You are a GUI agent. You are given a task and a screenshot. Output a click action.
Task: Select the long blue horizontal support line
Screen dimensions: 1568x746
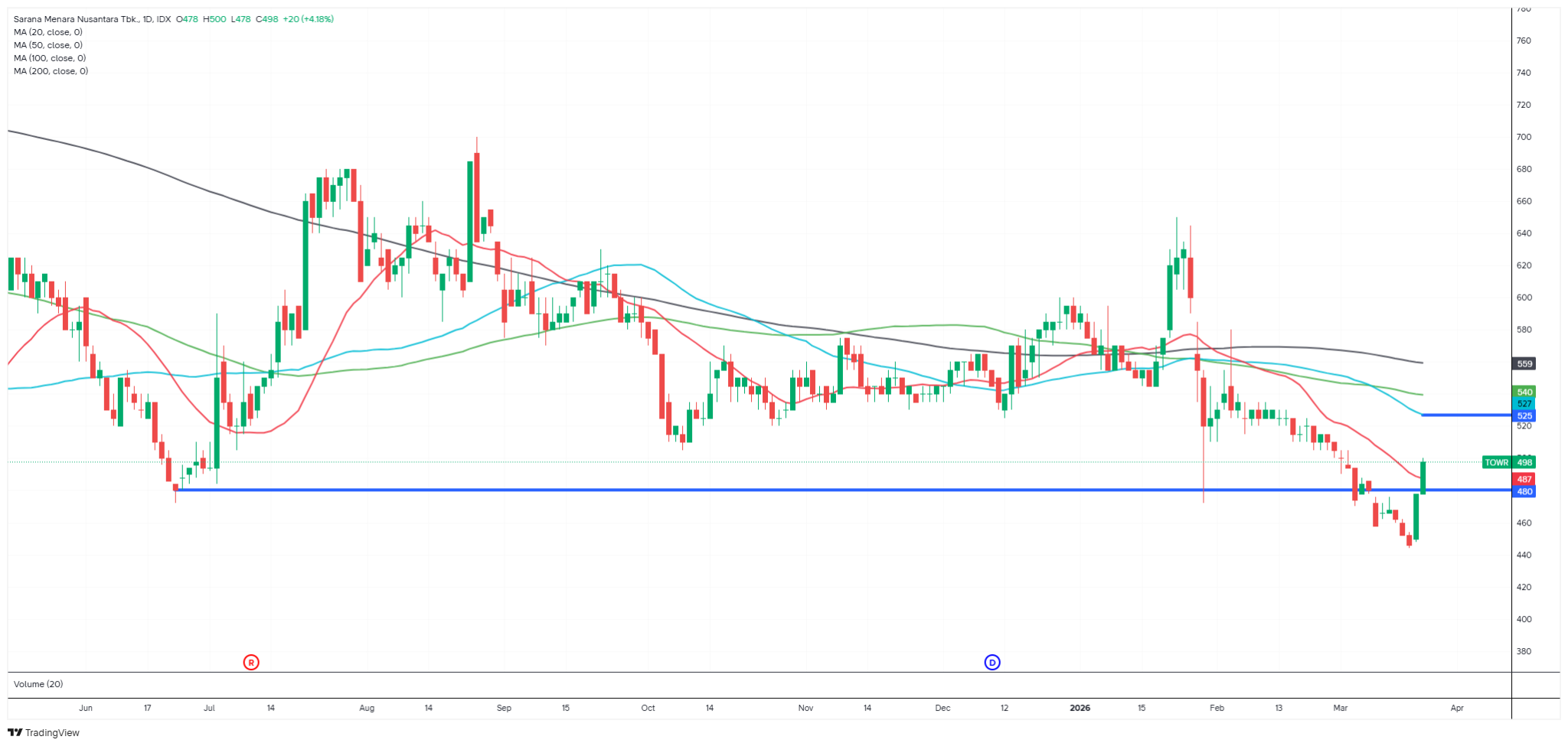[766, 490]
